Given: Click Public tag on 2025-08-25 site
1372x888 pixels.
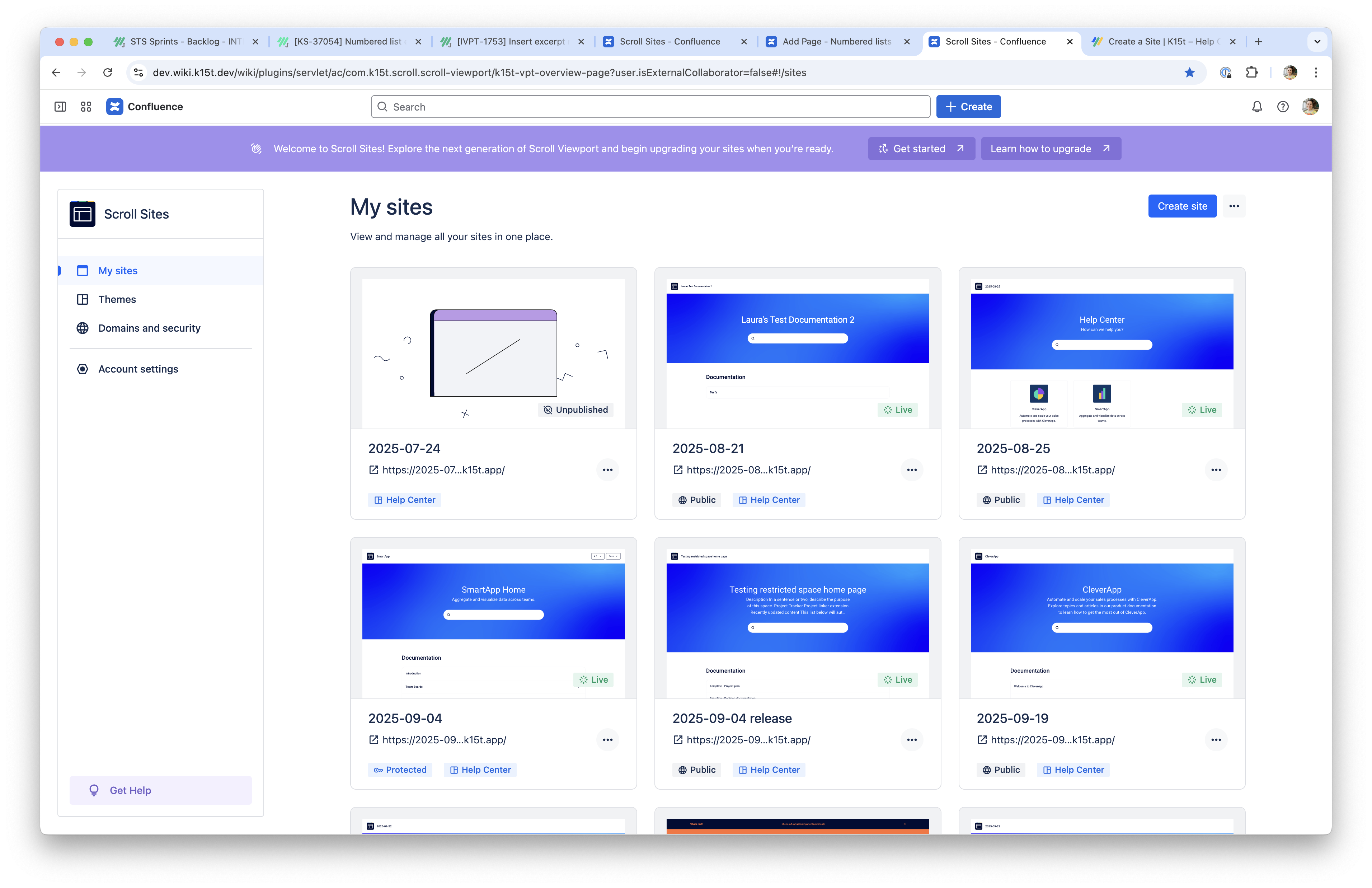Looking at the screenshot, I should 1001,500.
